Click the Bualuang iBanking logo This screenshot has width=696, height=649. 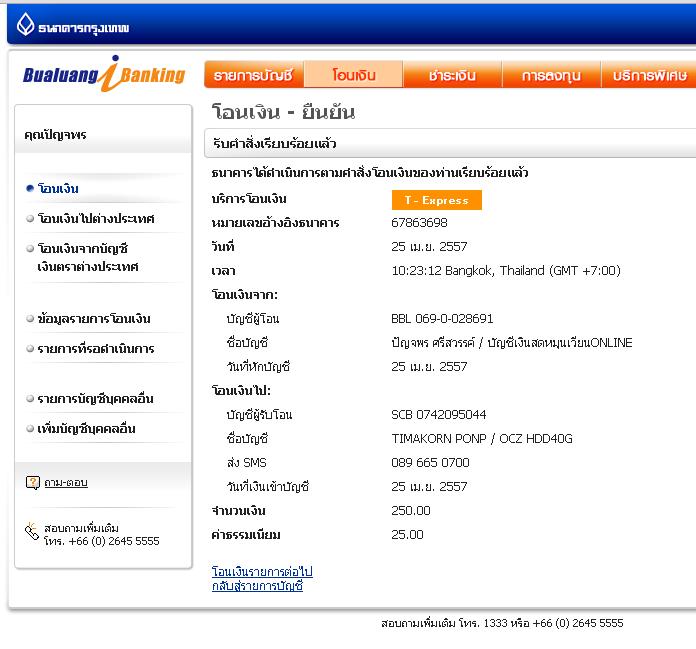click(x=104, y=74)
